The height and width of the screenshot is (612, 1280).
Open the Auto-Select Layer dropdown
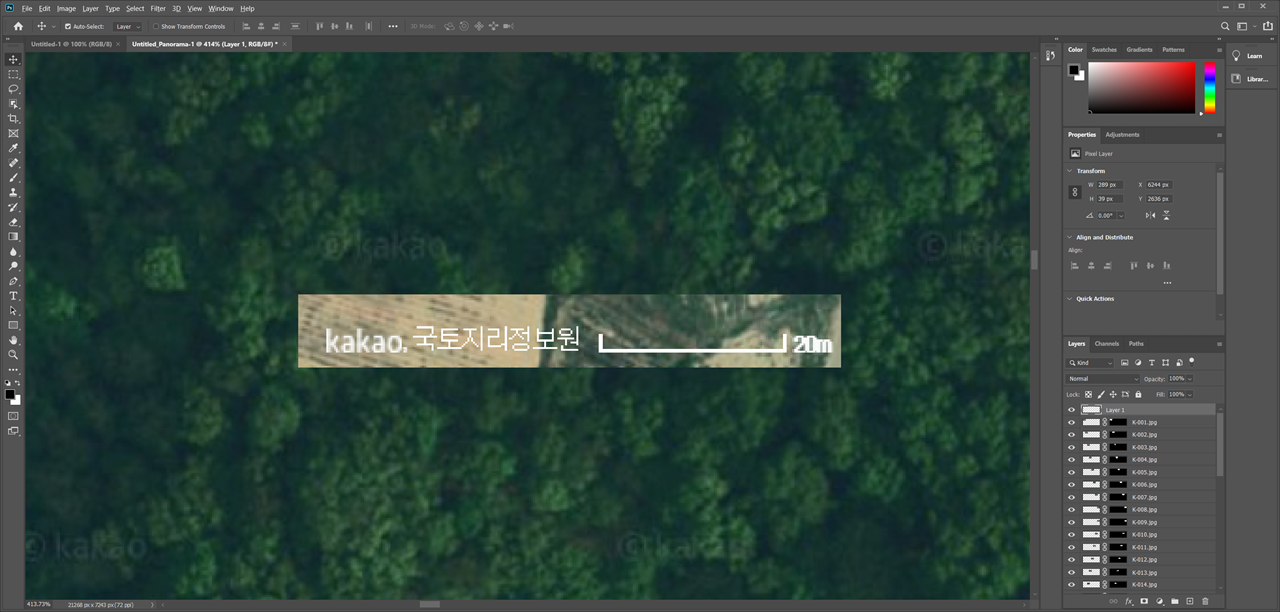(x=127, y=26)
